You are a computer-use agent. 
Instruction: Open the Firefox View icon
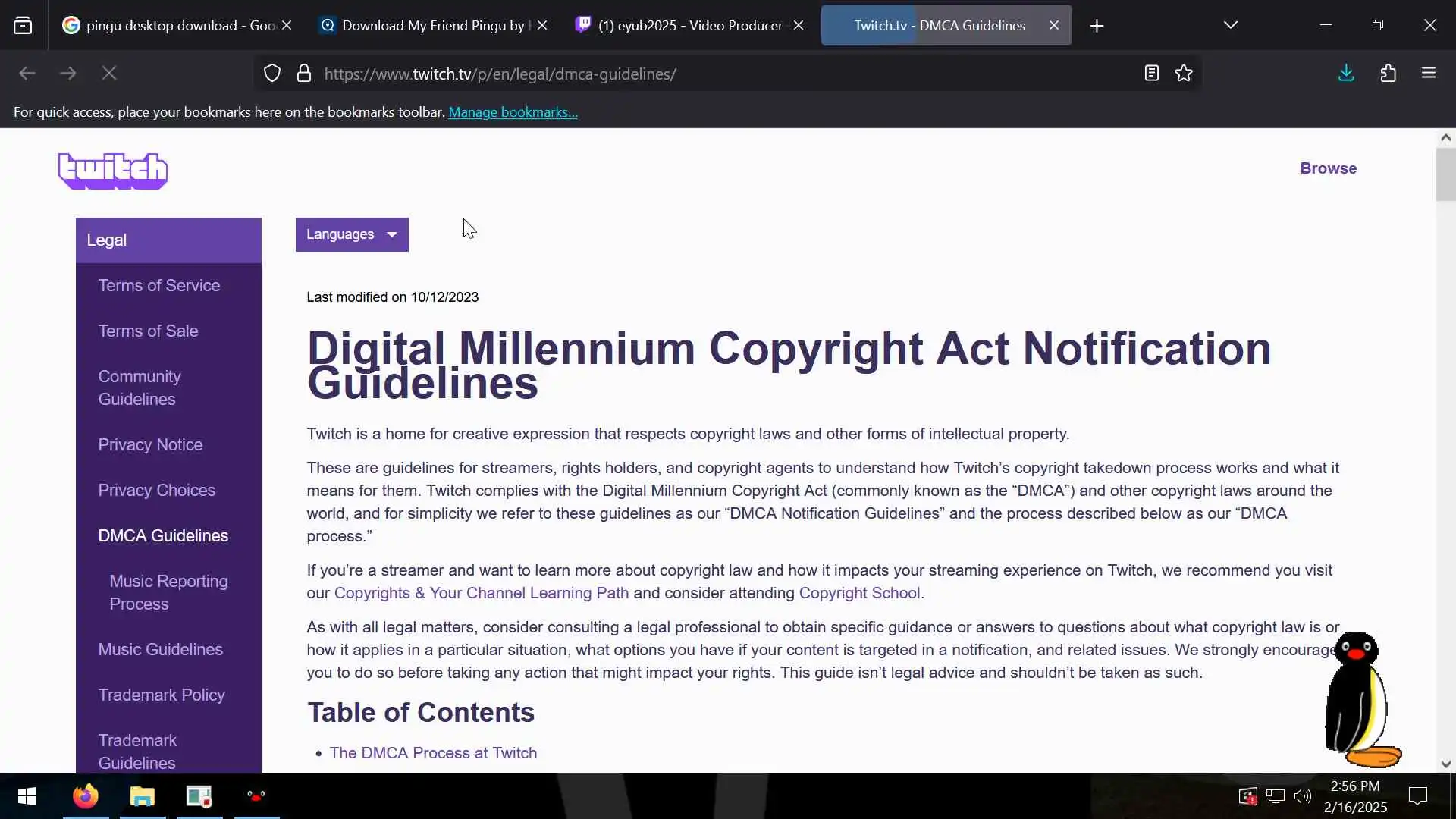pos(23,26)
